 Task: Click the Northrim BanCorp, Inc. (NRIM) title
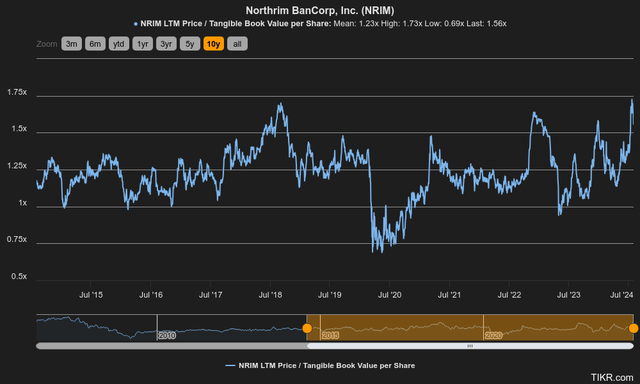[x=320, y=10]
